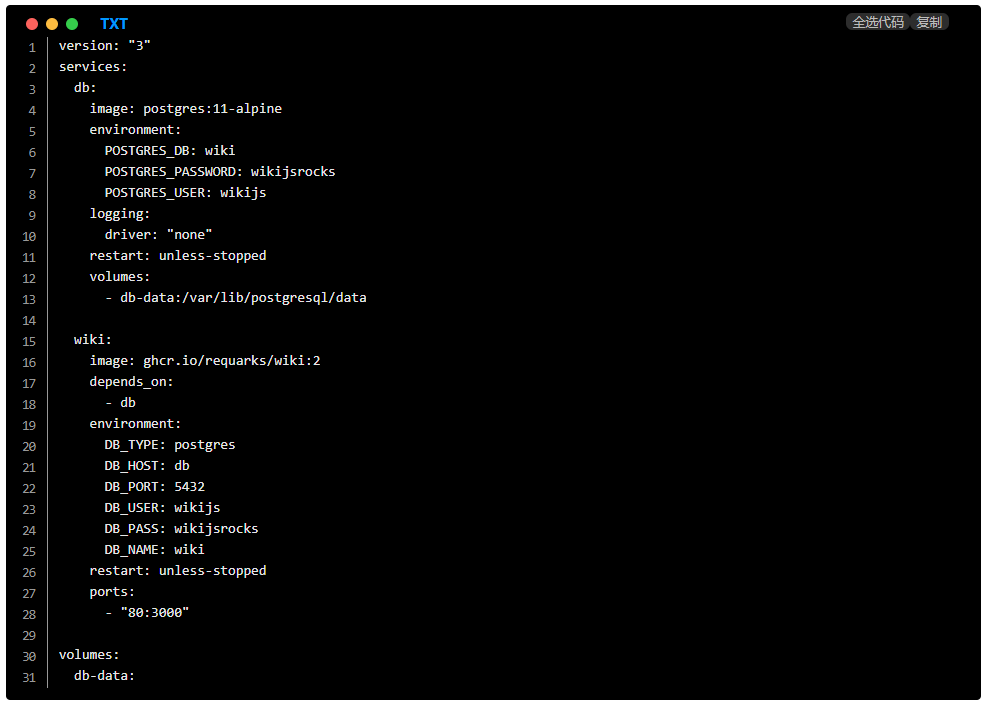Click the final db-data: line
Viewport: 988px width, 707px height.
click(104, 676)
